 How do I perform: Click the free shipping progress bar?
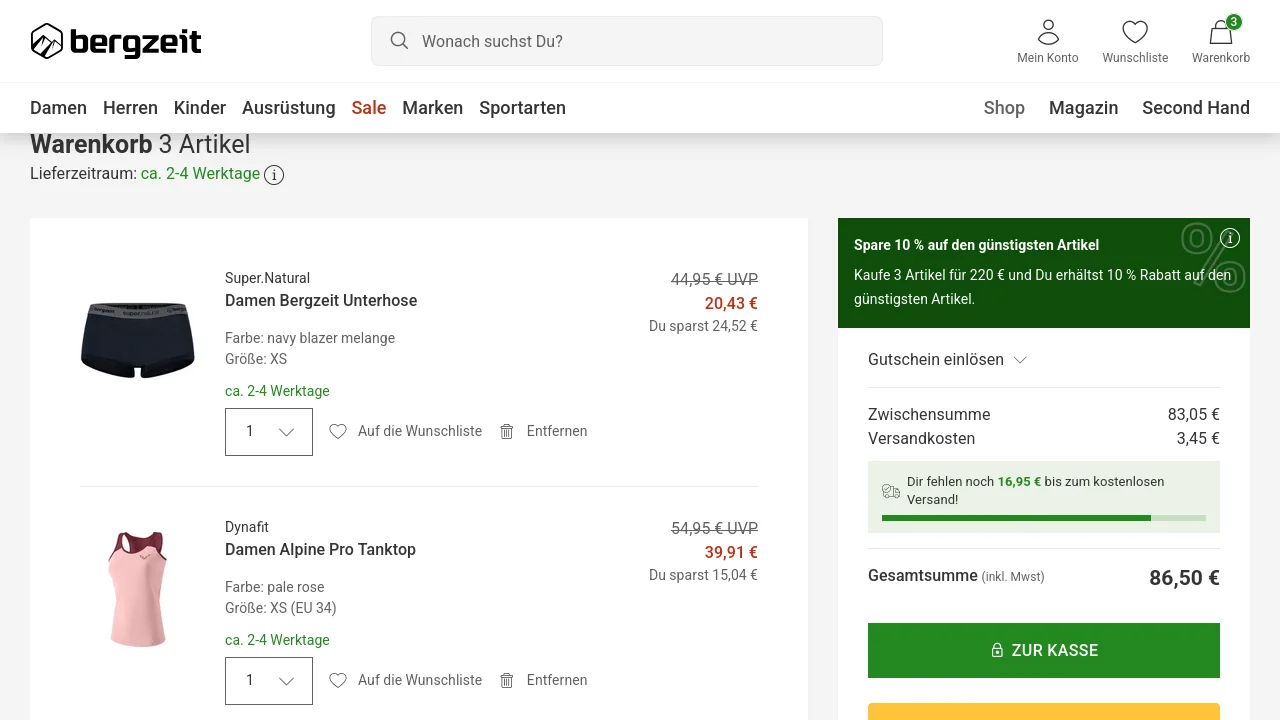click(1044, 518)
